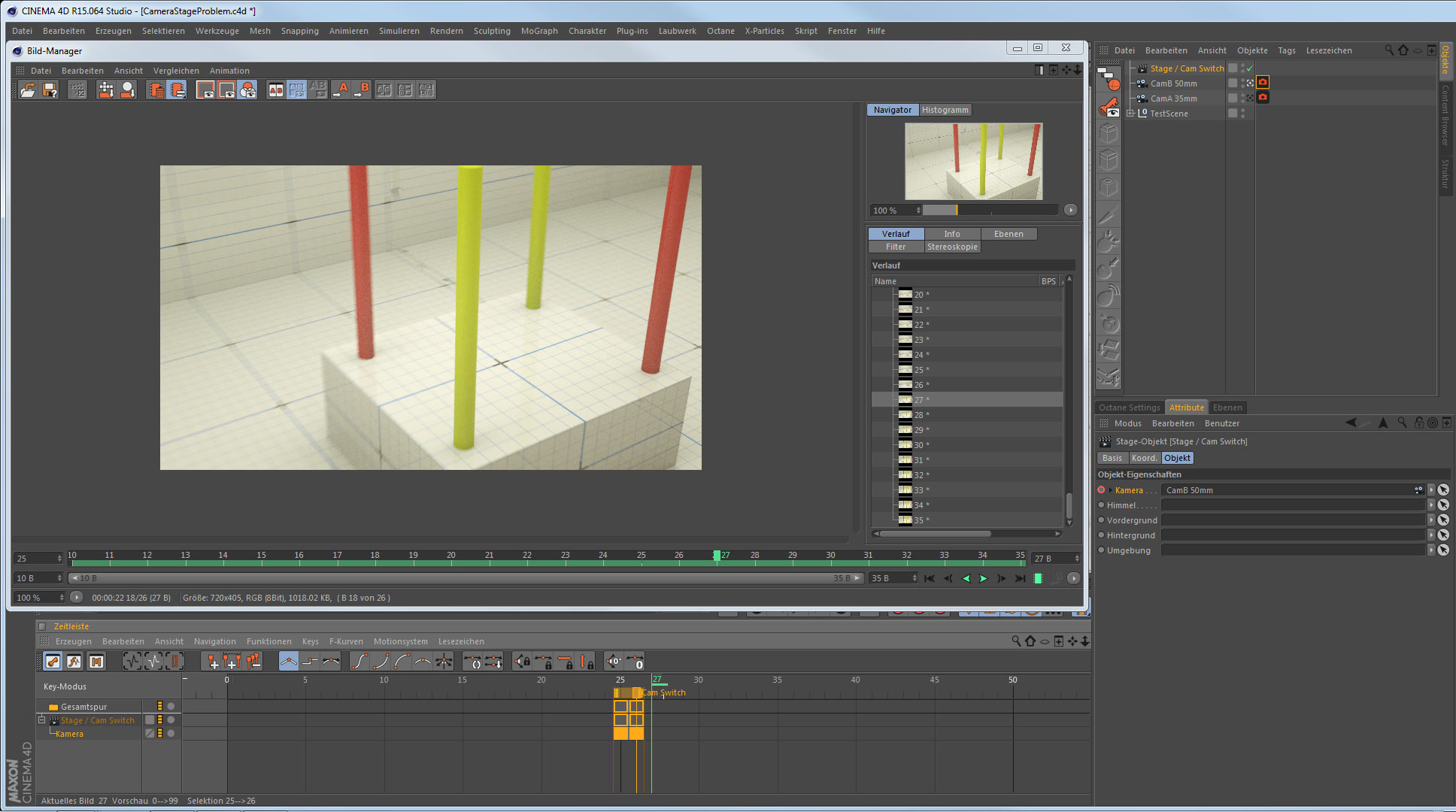Switch to the Histogramm tab
The height and width of the screenshot is (812, 1456).
(945, 110)
